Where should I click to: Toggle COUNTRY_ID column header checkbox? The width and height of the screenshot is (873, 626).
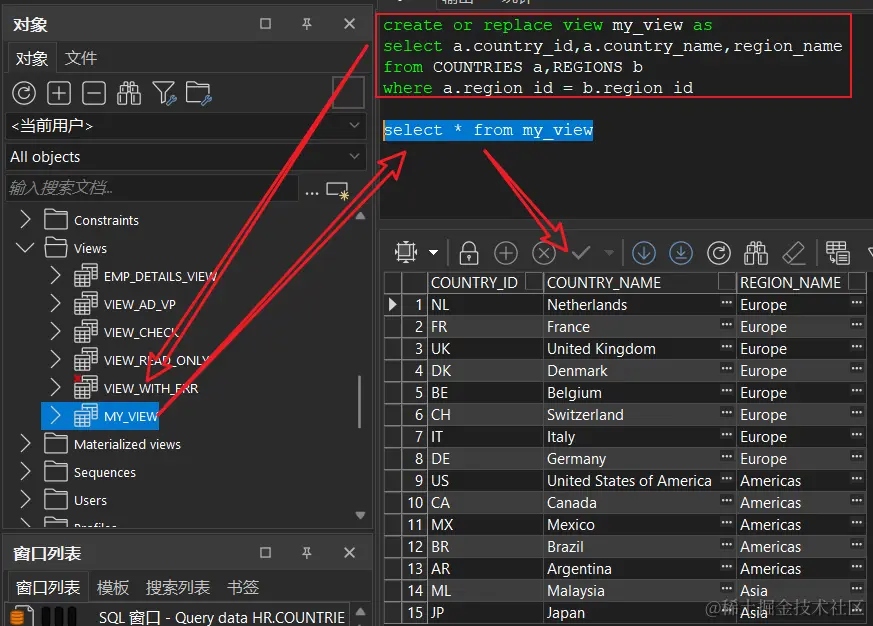coord(534,282)
